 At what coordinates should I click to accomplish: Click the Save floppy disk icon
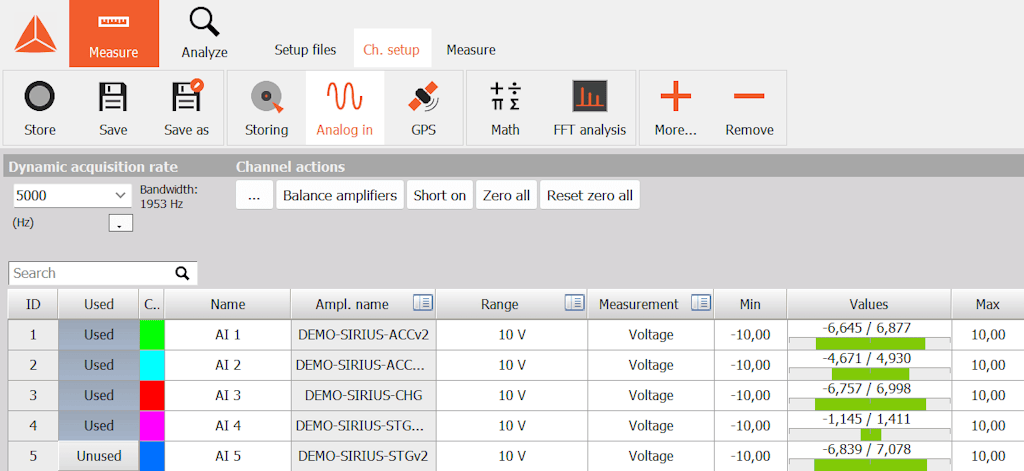(x=113, y=97)
